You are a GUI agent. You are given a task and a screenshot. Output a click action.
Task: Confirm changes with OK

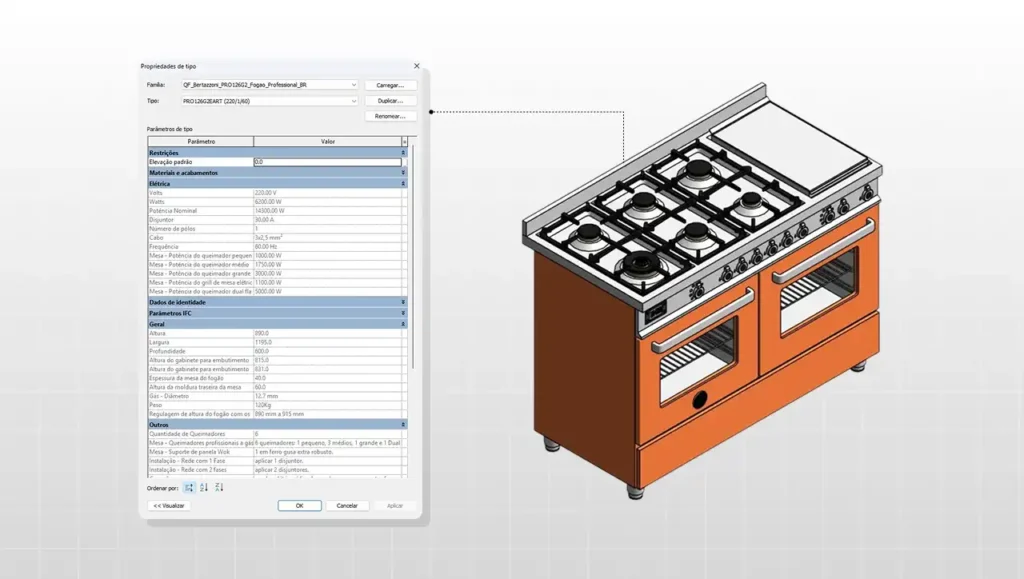coord(300,506)
